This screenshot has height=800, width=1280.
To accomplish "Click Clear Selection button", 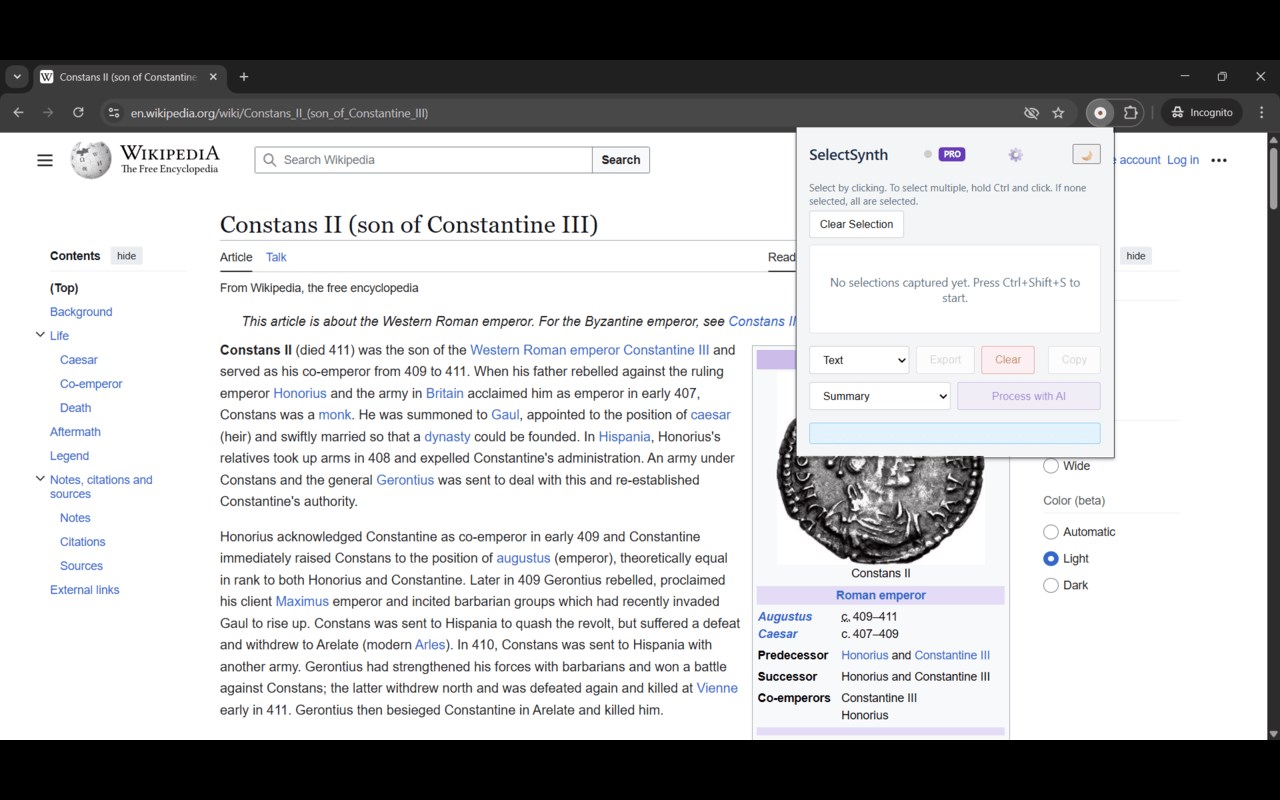I will pyautogui.click(x=856, y=224).
